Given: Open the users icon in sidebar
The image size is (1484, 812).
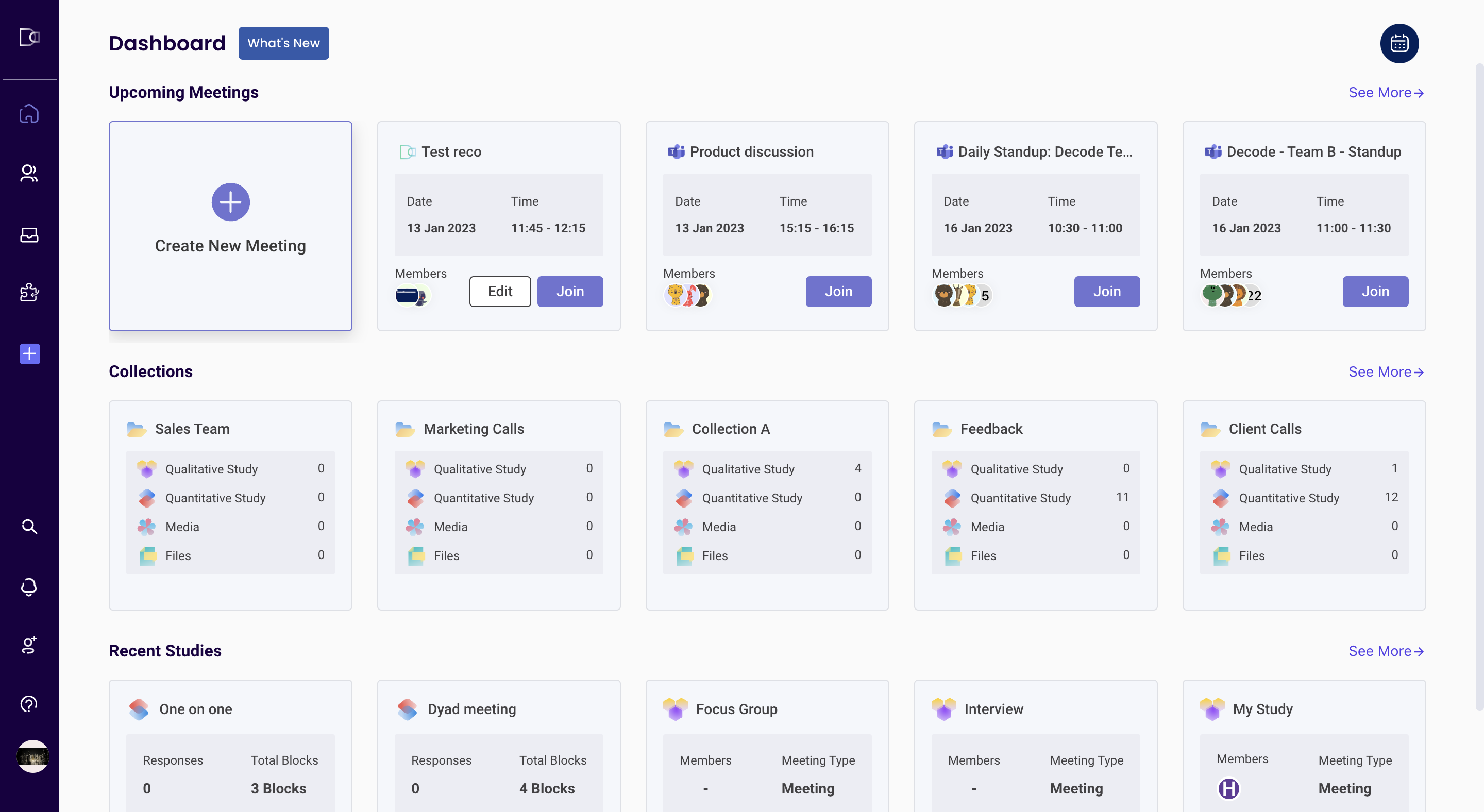Looking at the screenshot, I should pos(29,173).
